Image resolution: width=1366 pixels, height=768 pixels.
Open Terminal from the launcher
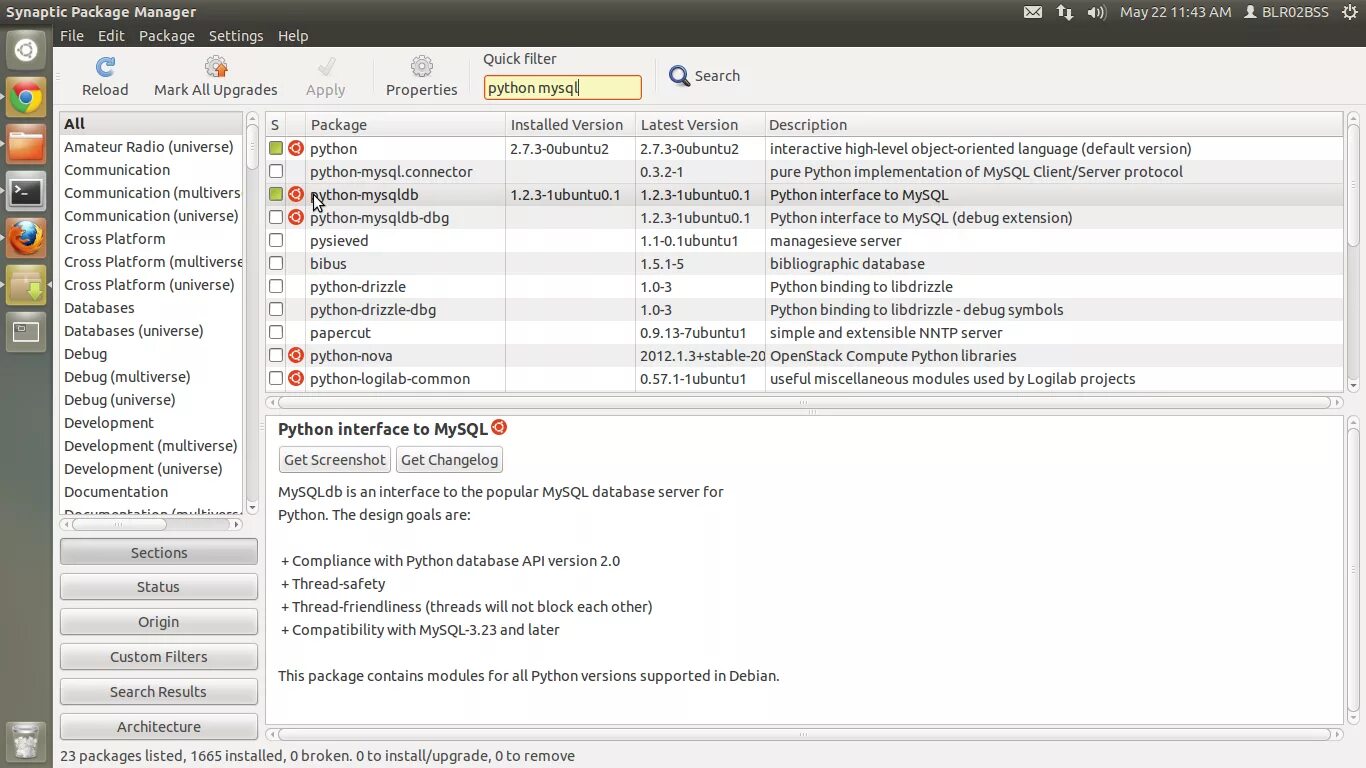click(27, 191)
